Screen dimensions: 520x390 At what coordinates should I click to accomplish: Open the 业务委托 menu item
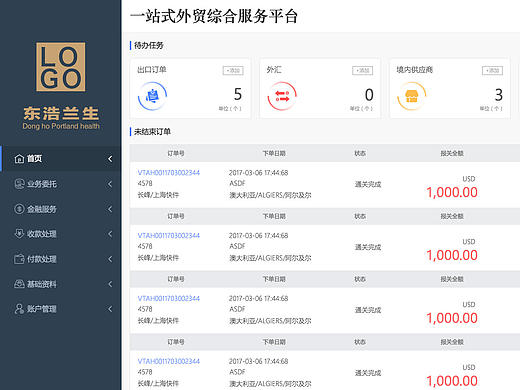tap(61, 184)
